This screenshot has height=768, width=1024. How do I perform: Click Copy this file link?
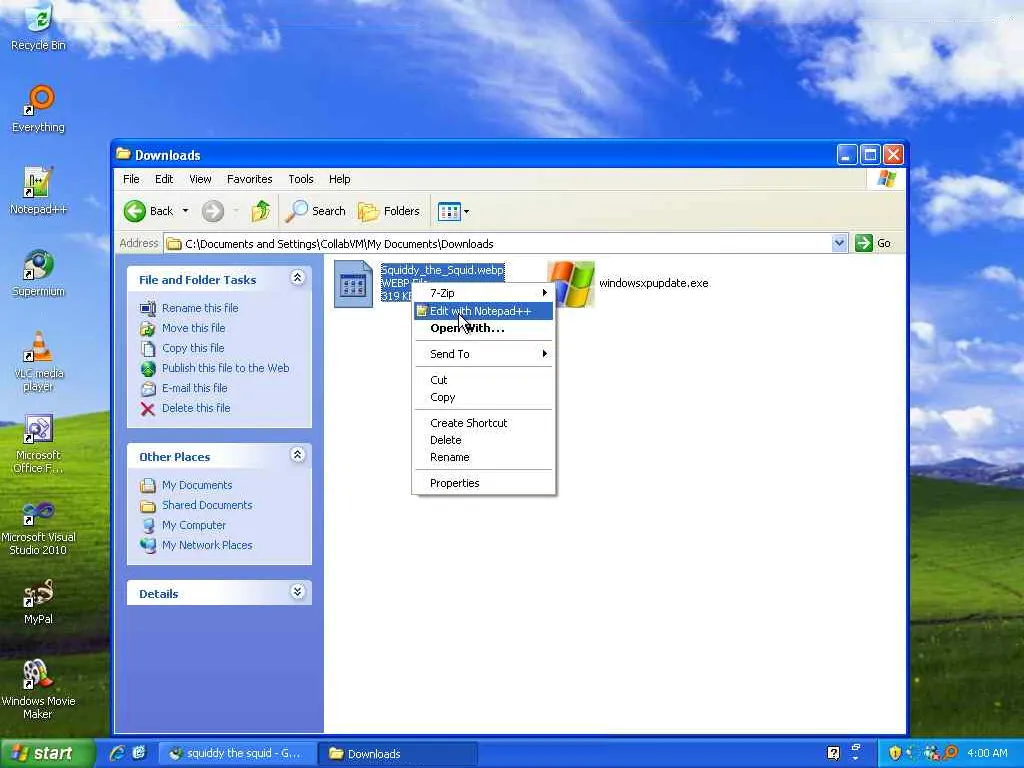point(193,348)
